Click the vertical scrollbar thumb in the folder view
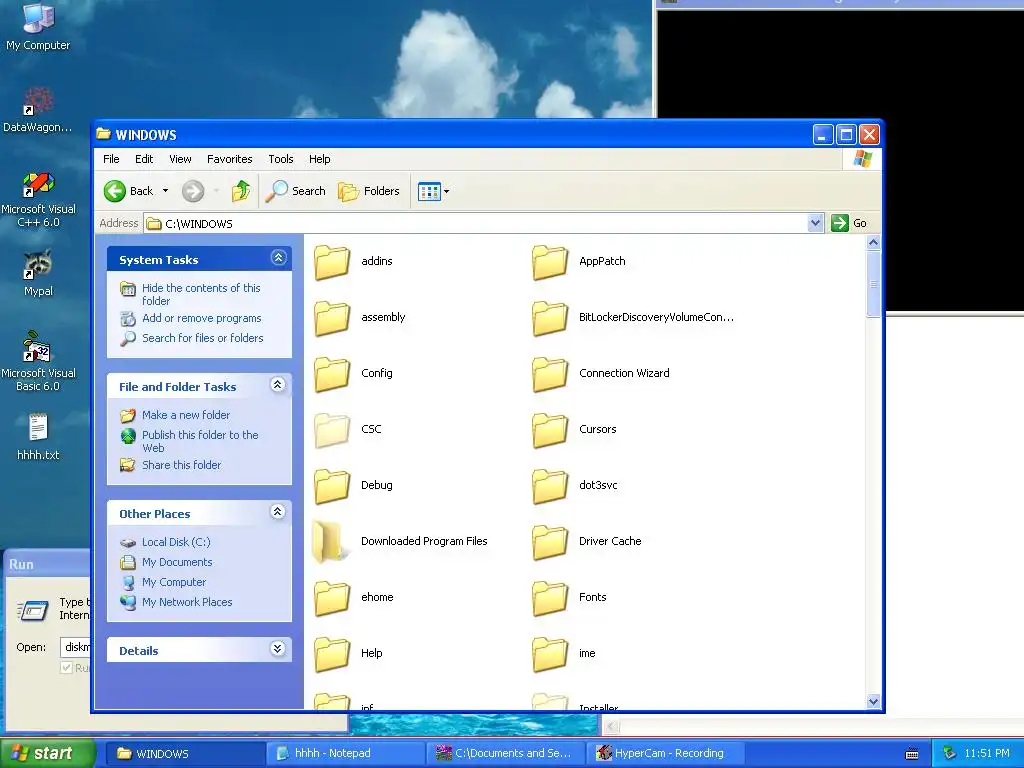The image size is (1024, 768). click(x=873, y=284)
